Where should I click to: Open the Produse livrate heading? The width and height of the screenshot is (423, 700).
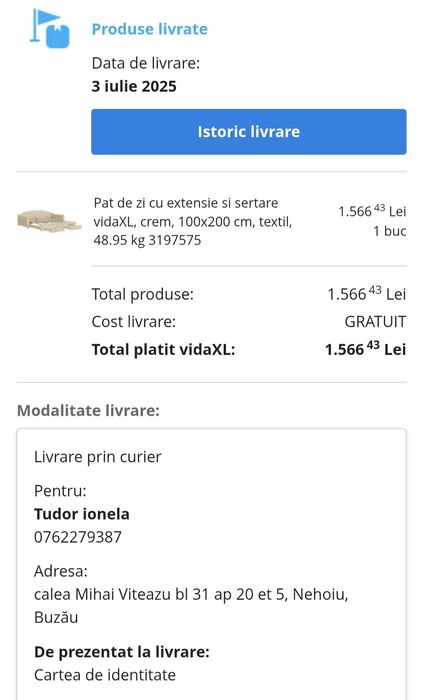149,29
